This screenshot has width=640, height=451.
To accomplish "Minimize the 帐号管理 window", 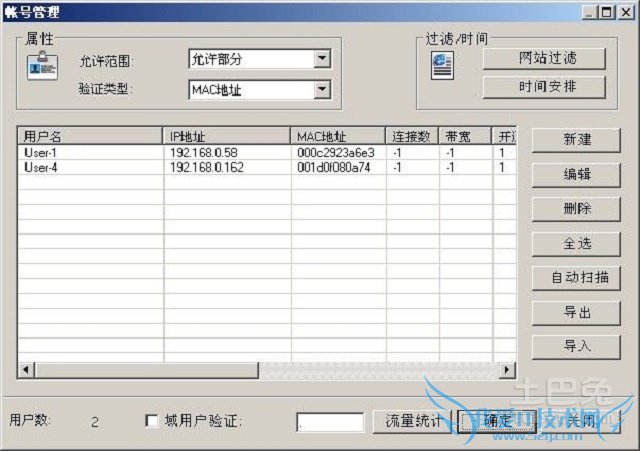I will pyautogui.click(x=589, y=12).
